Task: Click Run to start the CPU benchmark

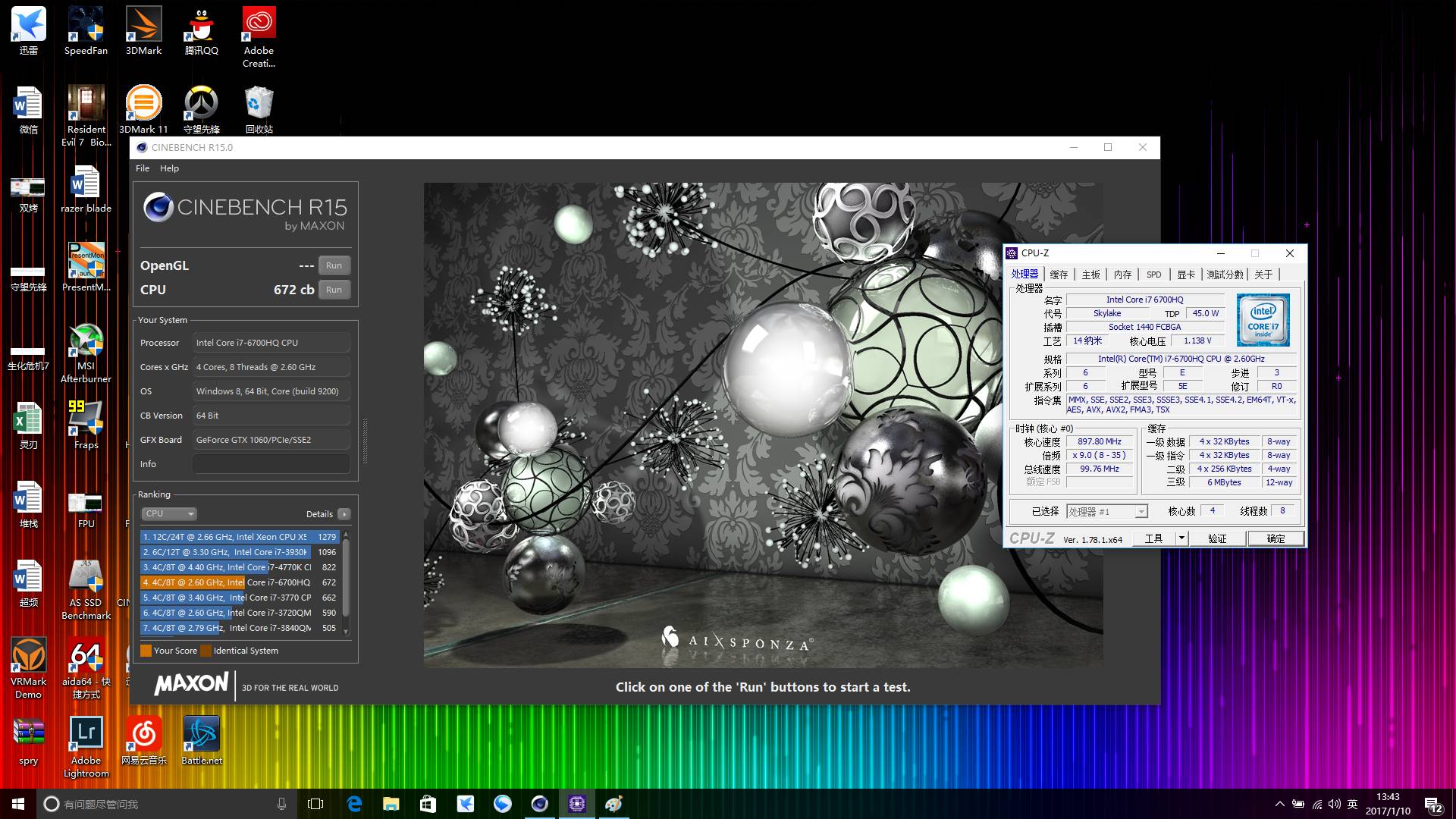Action: (334, 289)
